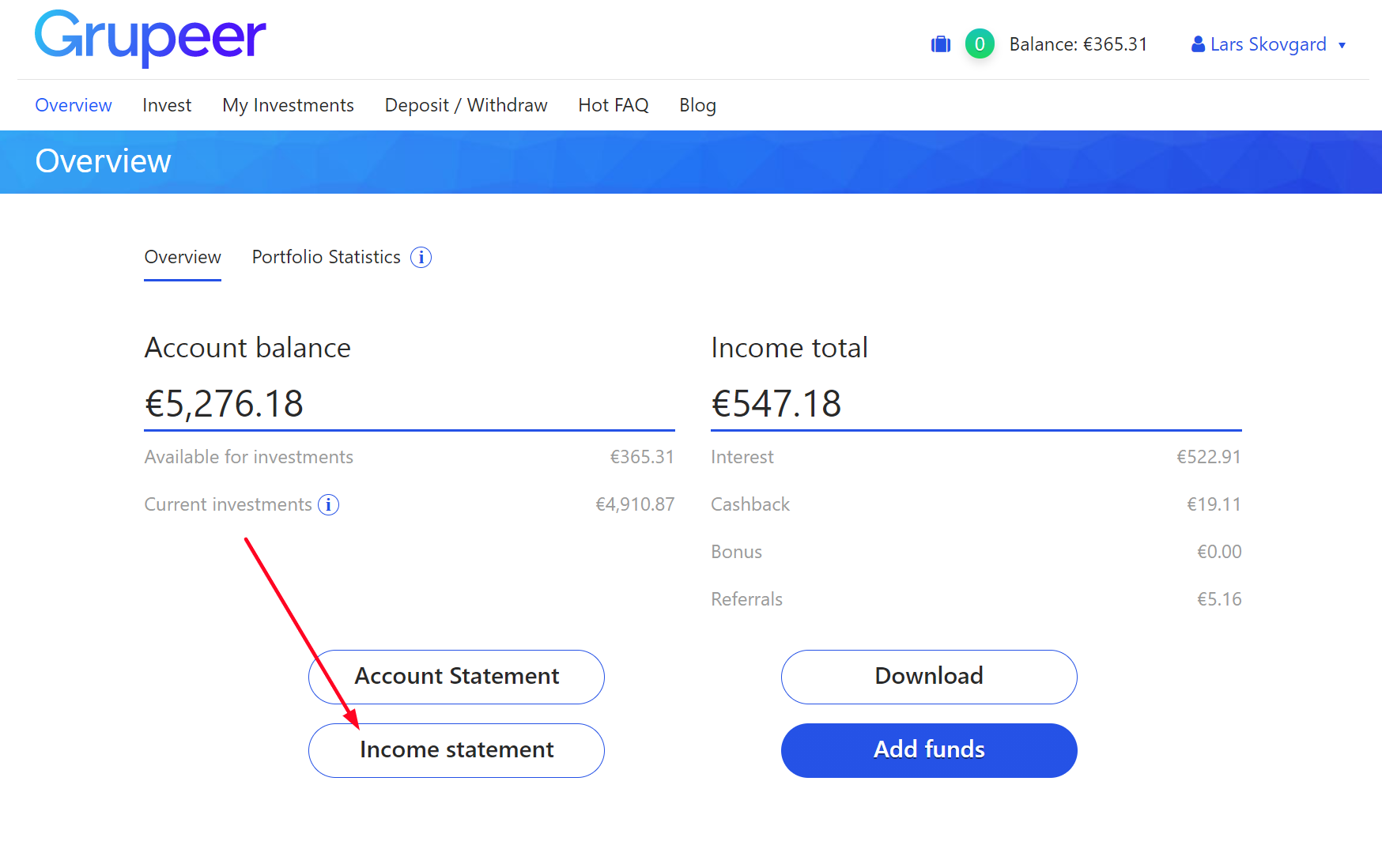
Task: Click the green notification counter badge
Action: pyautogui.click(x=980, y=44)
